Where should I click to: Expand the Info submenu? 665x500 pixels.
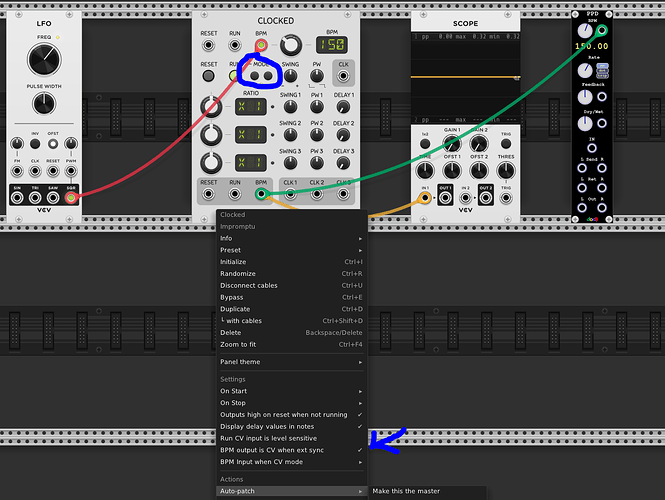[291, 238]
